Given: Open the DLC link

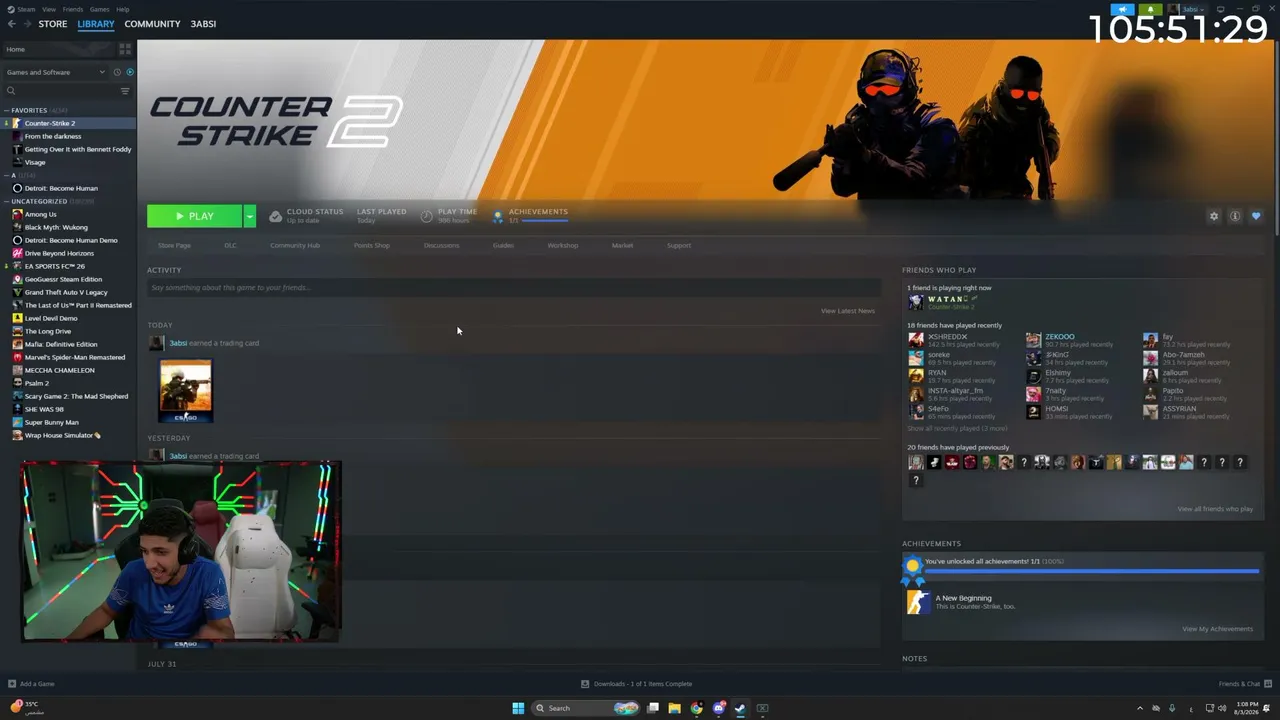Looking at the screenshot, I should pyautogui.click(x=230, y=245).
